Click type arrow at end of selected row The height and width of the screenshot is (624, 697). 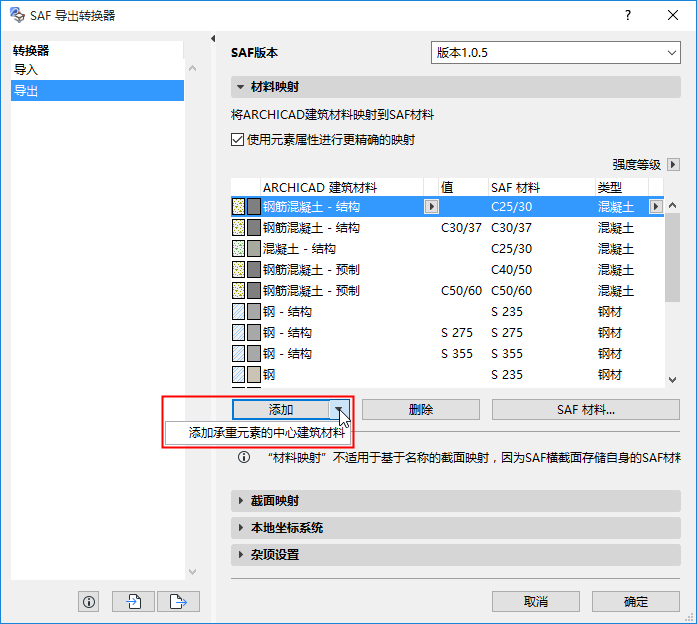point(656,207)
